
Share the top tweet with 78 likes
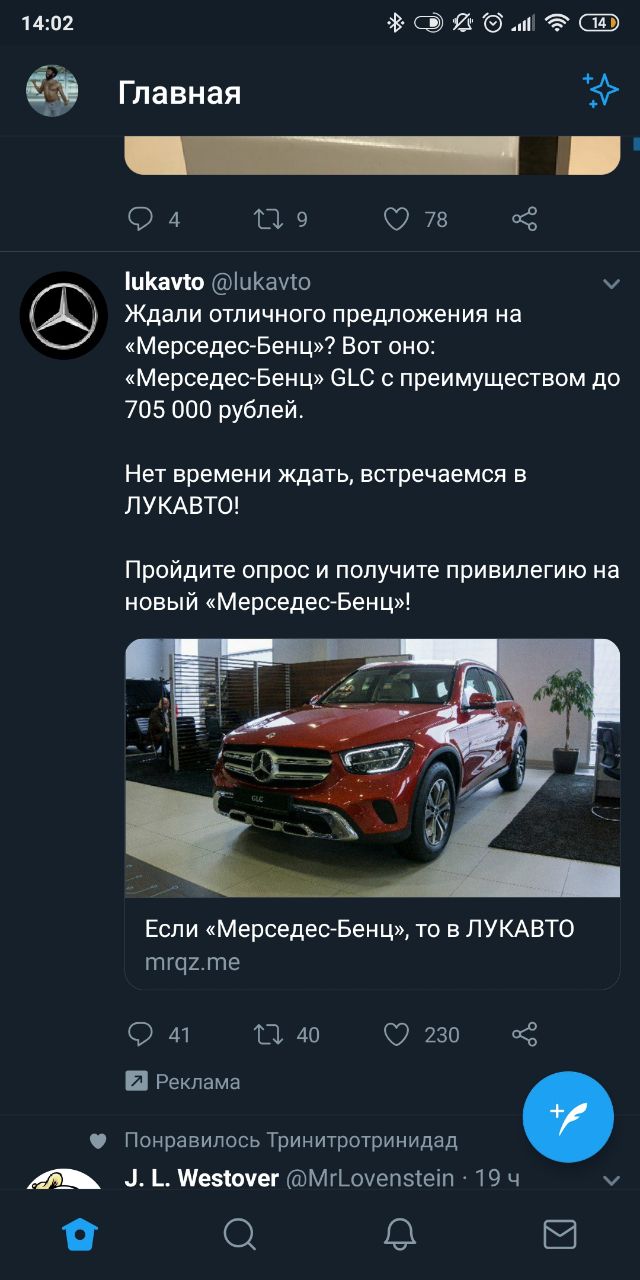(x=525, y=218)
